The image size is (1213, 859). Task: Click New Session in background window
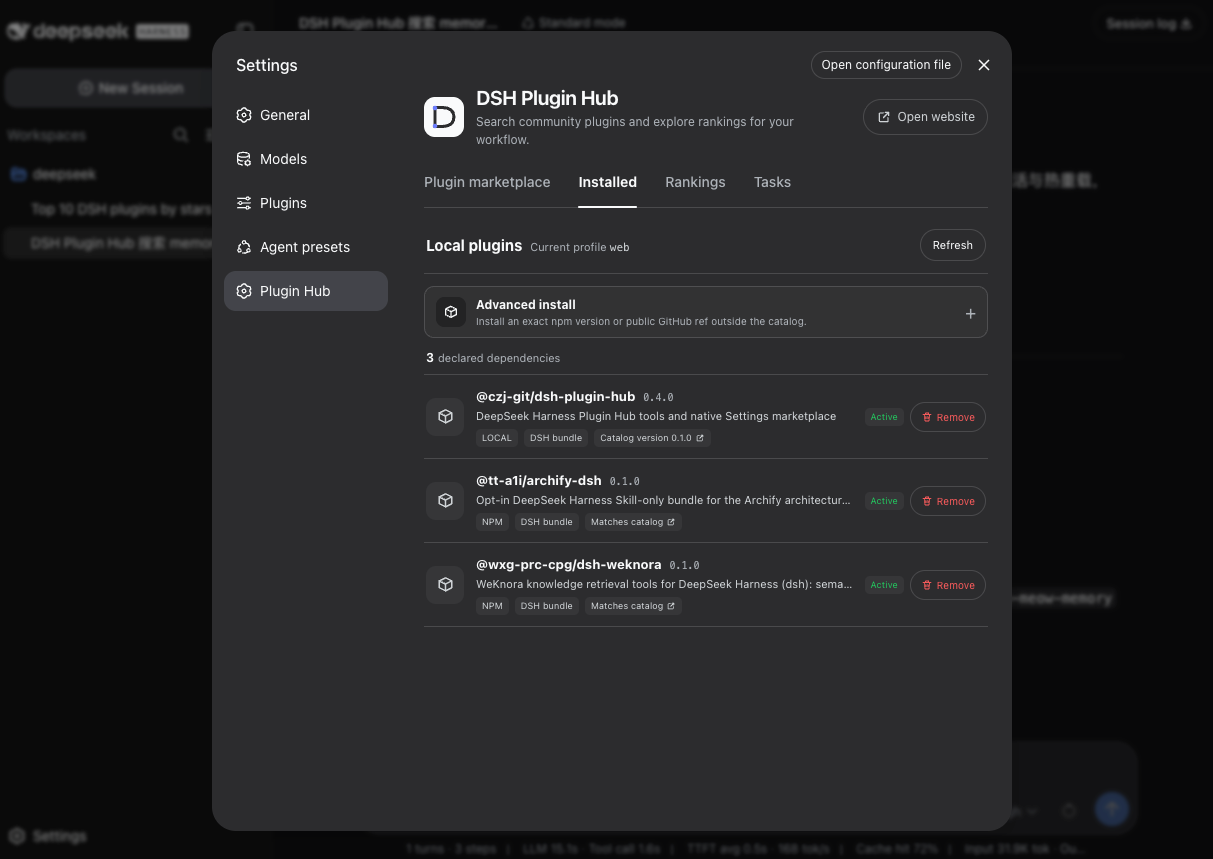tap(131, 88)
